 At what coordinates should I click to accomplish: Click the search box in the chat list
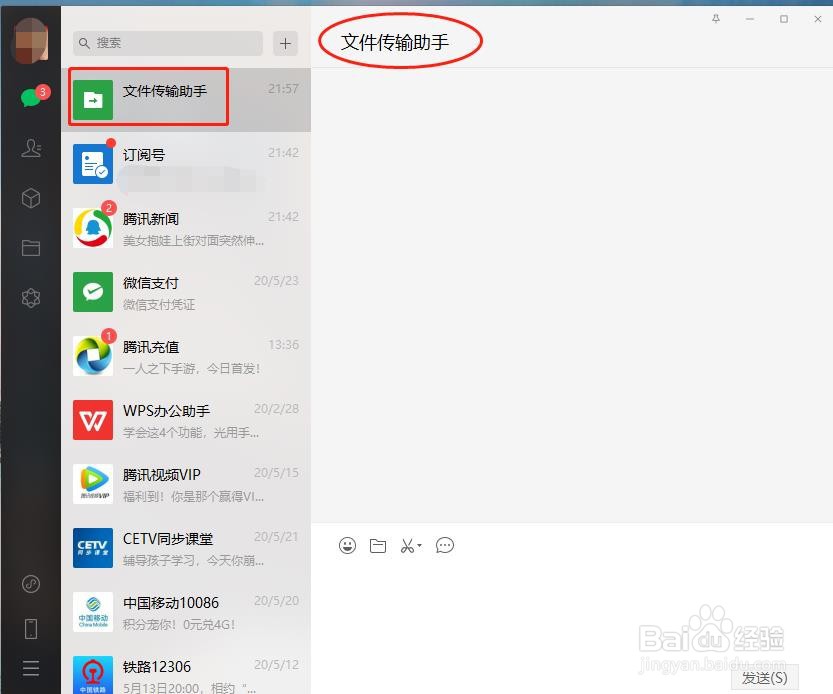coord(168,43)
